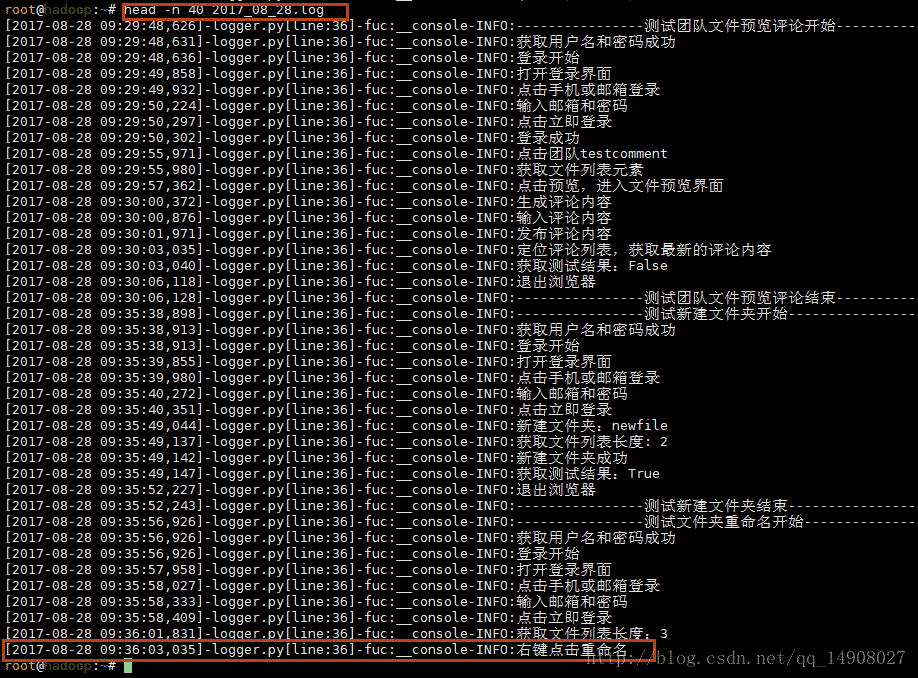Click the log line with 获取测试结果: True

333,474
